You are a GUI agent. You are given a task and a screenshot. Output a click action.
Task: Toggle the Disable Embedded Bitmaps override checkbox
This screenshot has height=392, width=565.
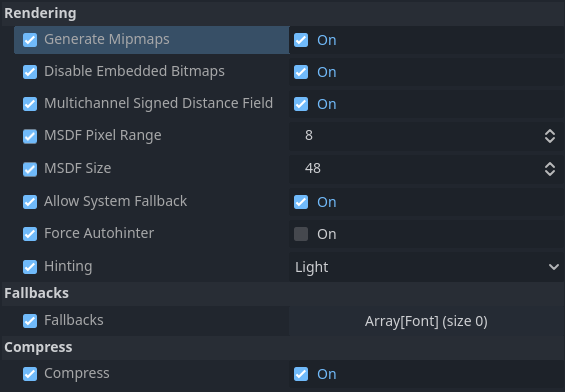pos(30,72)
